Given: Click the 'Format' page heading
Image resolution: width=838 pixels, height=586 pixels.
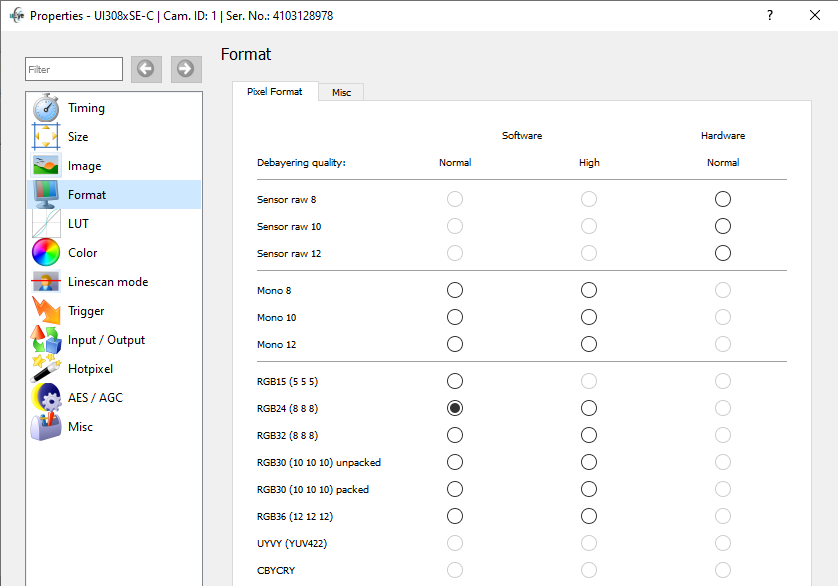Looking at the screenshot, I should 246,54.
